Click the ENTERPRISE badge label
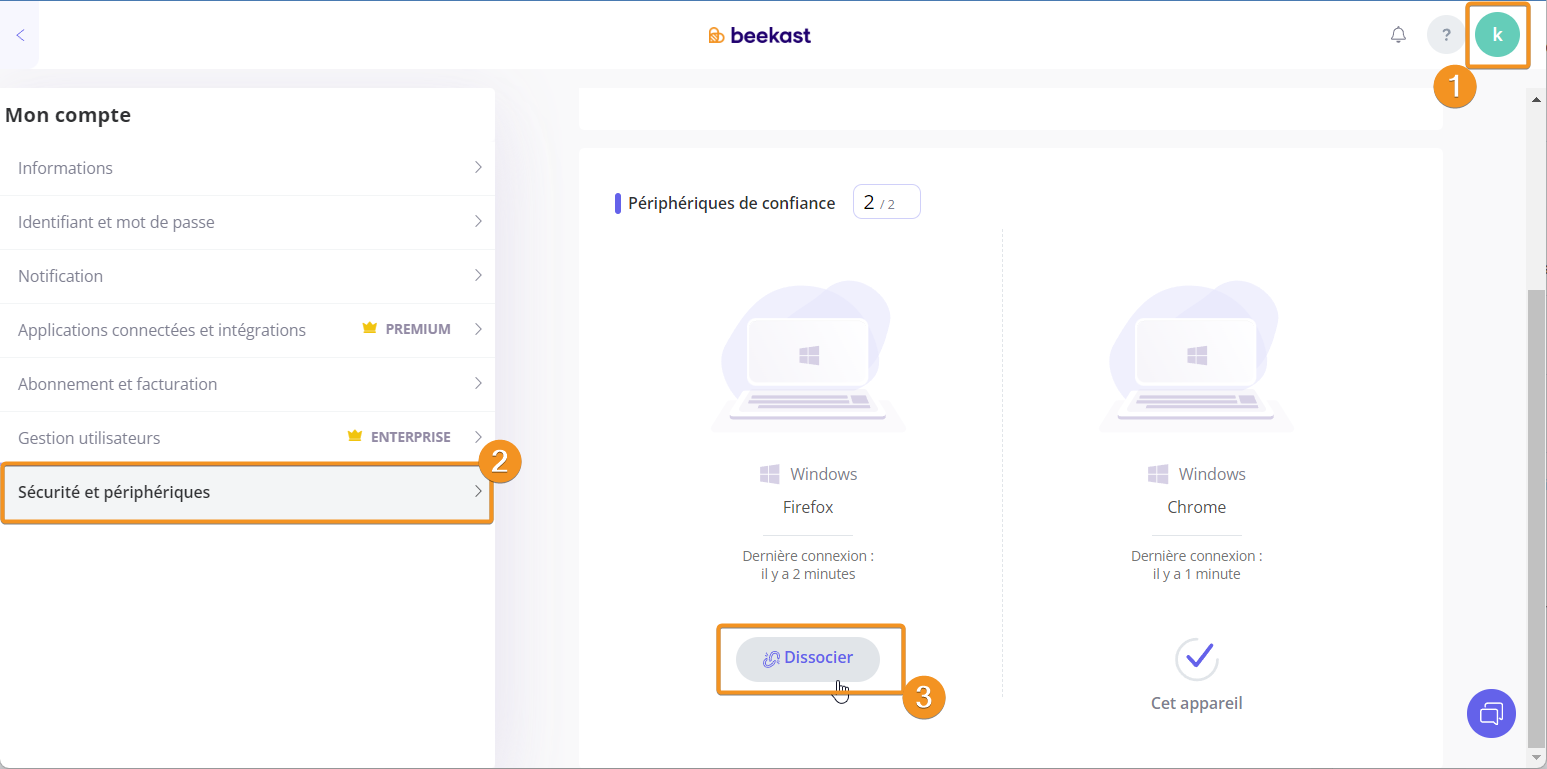 click(x=411, y=437)
